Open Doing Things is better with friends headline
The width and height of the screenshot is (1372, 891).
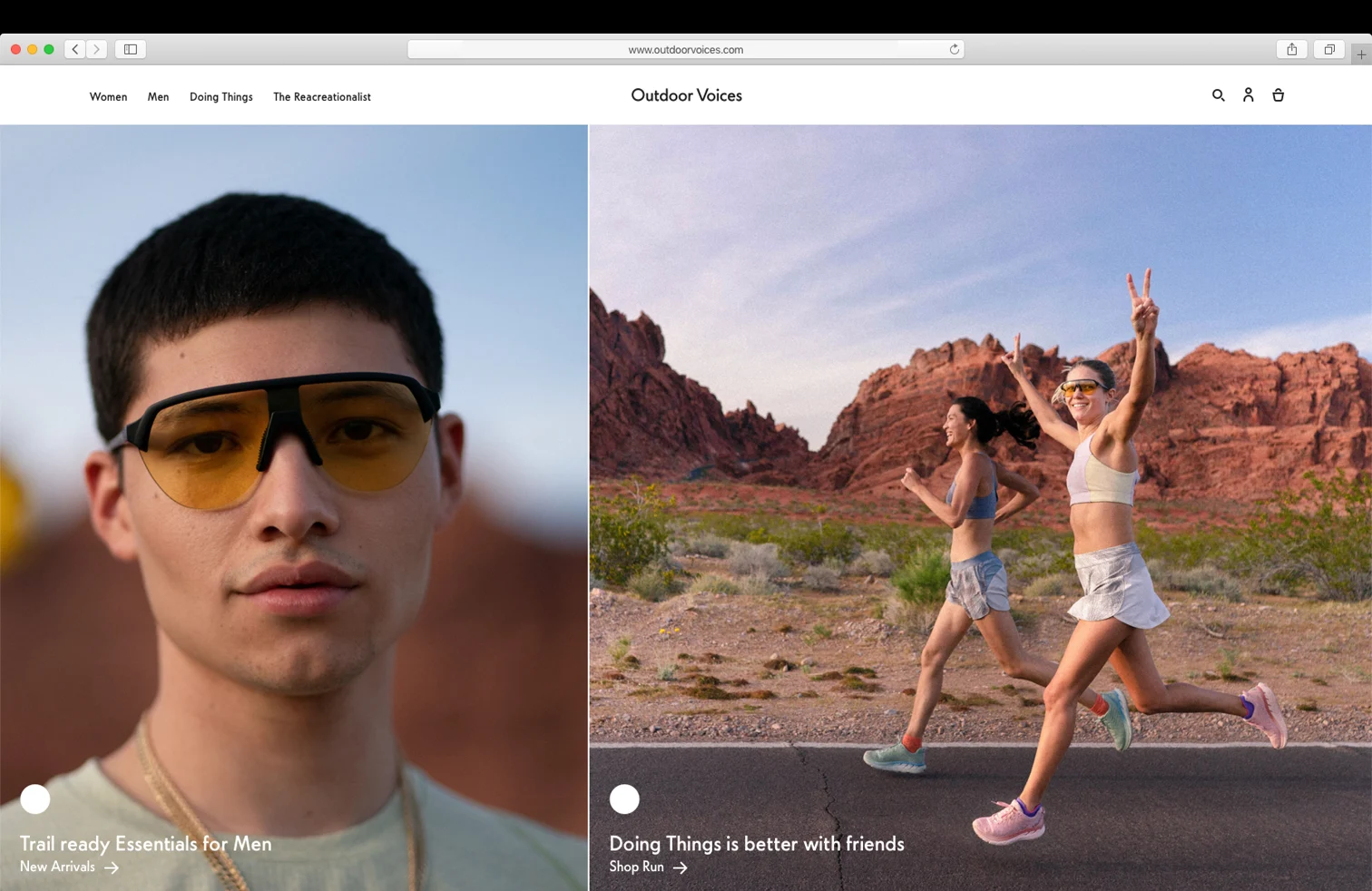(757, 844)
